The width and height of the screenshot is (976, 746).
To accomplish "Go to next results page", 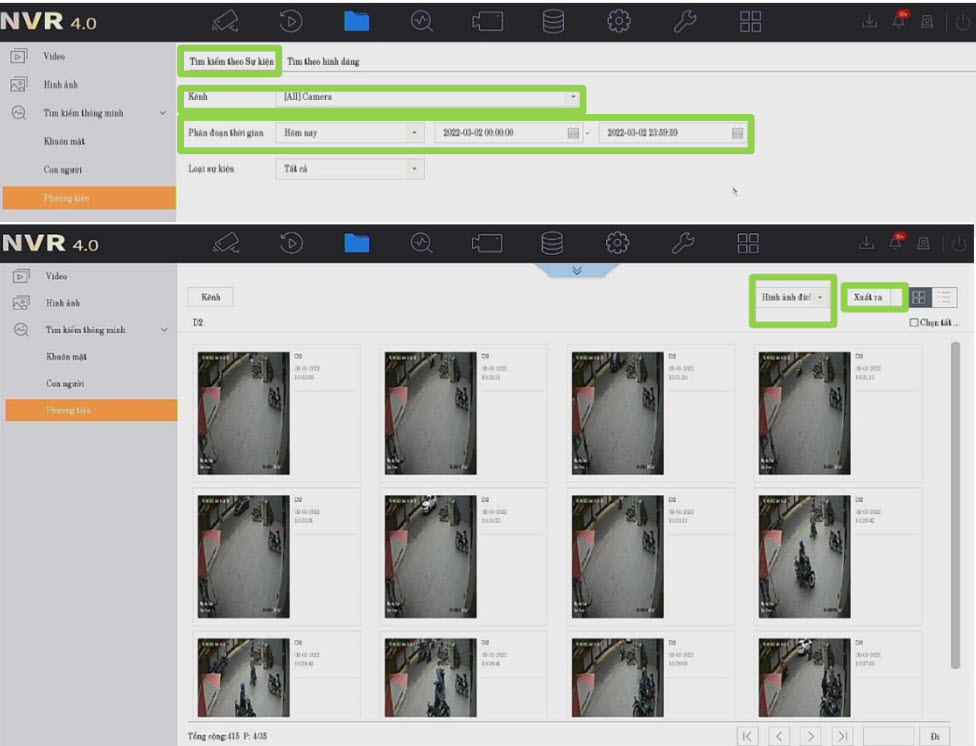I will click(811, 736).
